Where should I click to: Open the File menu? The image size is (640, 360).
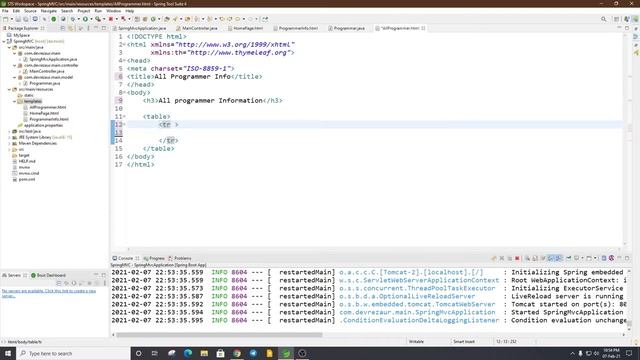[x=5, y=11]
